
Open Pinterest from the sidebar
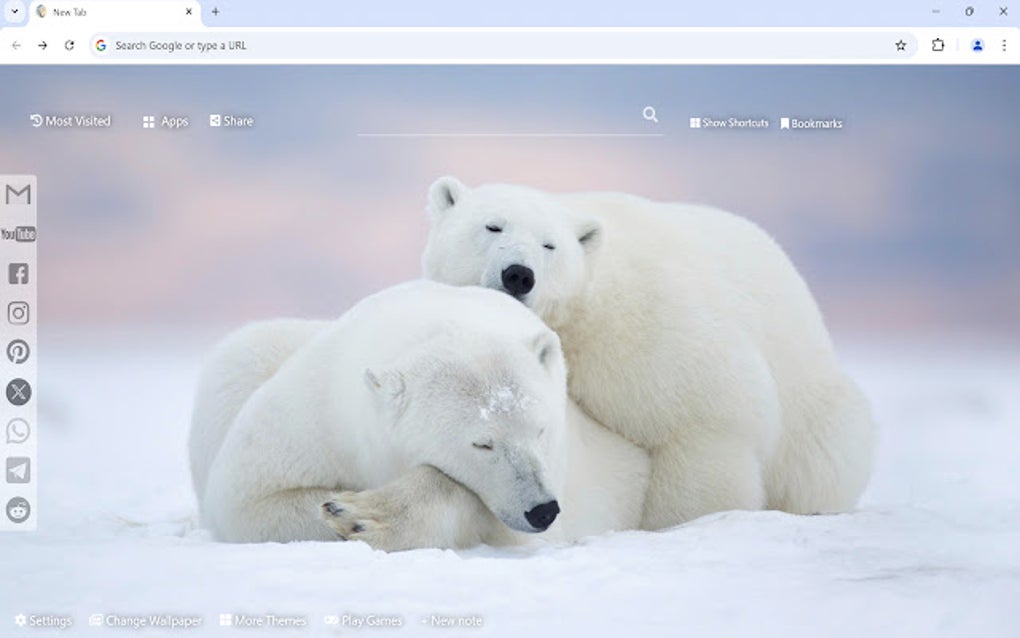click(18, 352)
